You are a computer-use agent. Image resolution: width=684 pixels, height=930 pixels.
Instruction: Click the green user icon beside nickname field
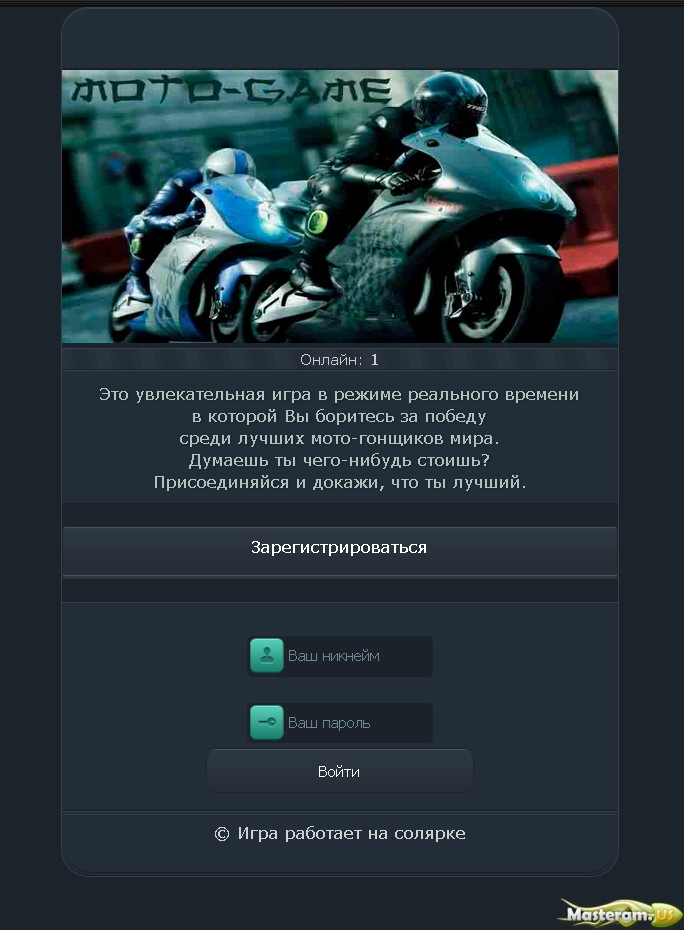(266, 655)
